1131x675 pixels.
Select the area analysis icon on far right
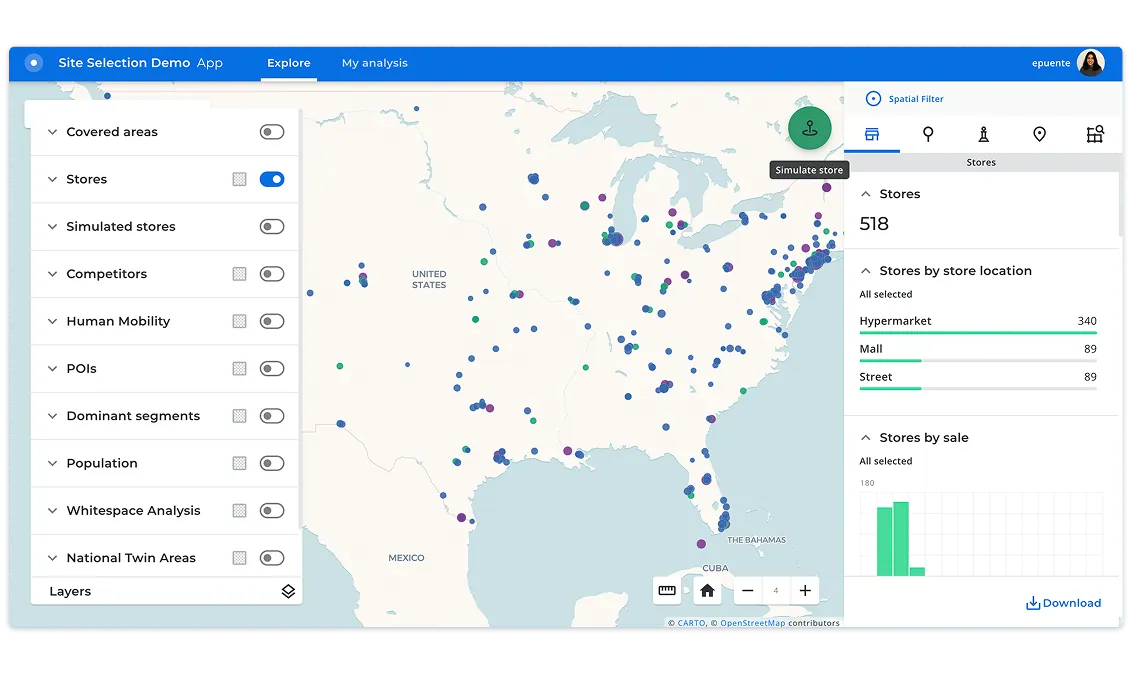[x=1096, y=134]
